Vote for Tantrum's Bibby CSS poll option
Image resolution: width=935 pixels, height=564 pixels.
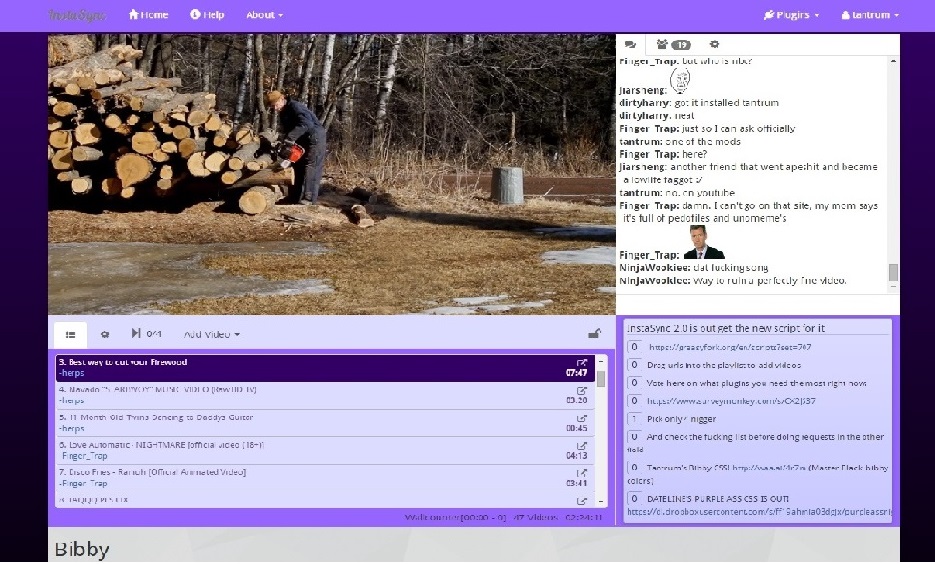(634, 467)
